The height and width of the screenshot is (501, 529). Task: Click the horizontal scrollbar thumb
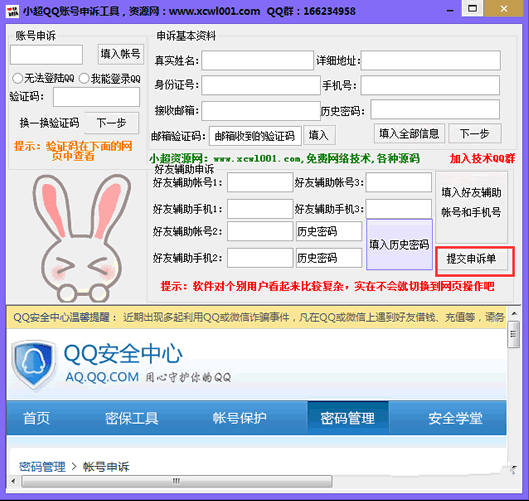click(x=176, y=481)
